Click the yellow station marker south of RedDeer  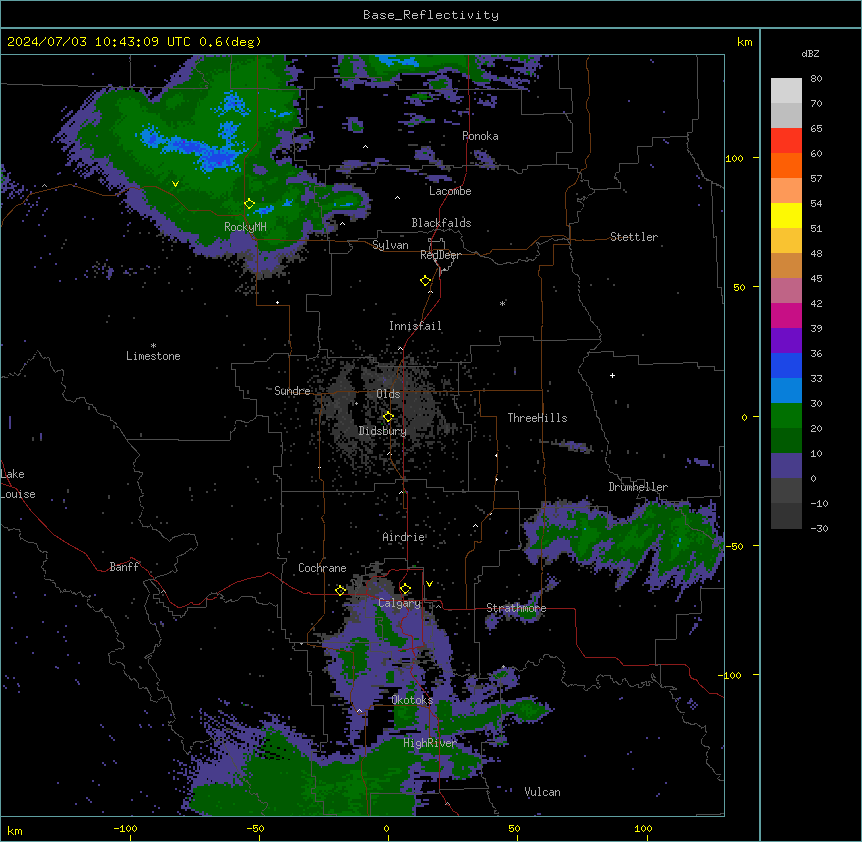425,281
